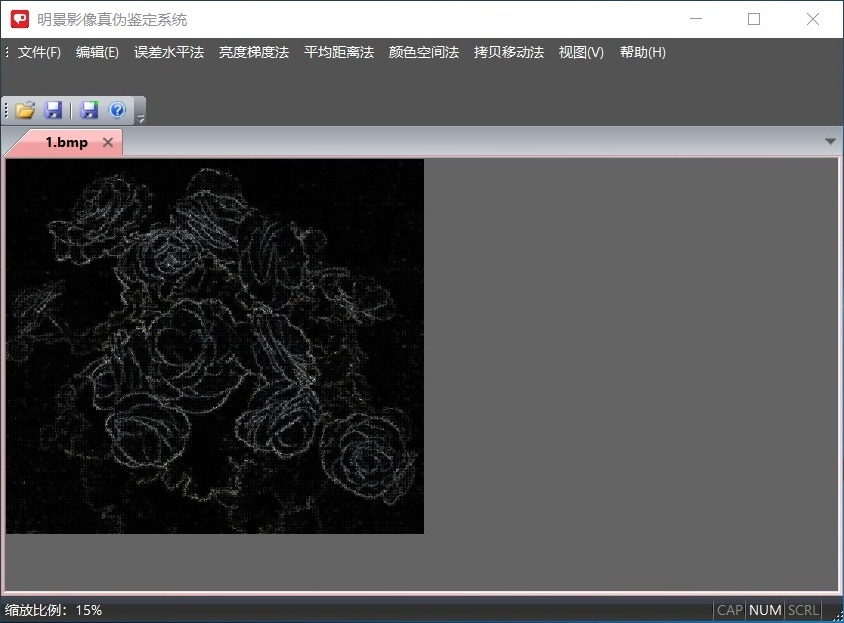The width and height of the screenshot is (844, 623).
Task: Save the current image with the Save icon
Action: click(x=54, y=110)
